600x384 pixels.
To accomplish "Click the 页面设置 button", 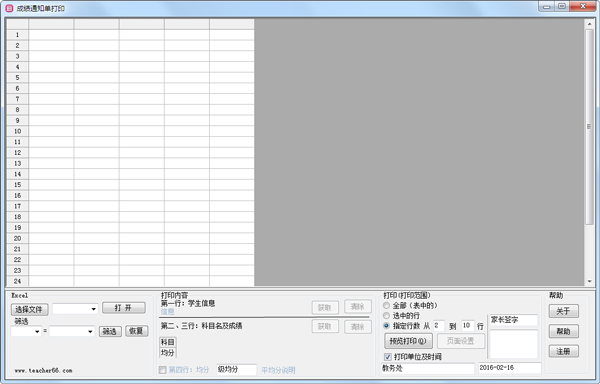I will [461, 341].
